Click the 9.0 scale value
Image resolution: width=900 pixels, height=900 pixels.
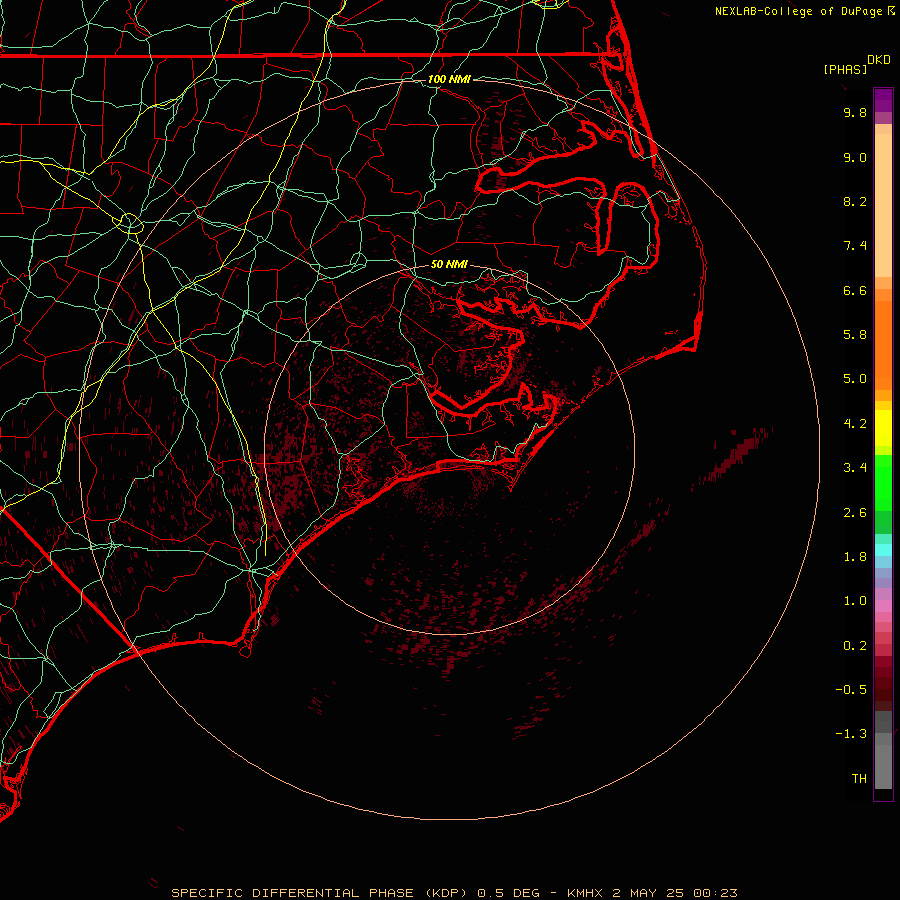tap(855, 157)
